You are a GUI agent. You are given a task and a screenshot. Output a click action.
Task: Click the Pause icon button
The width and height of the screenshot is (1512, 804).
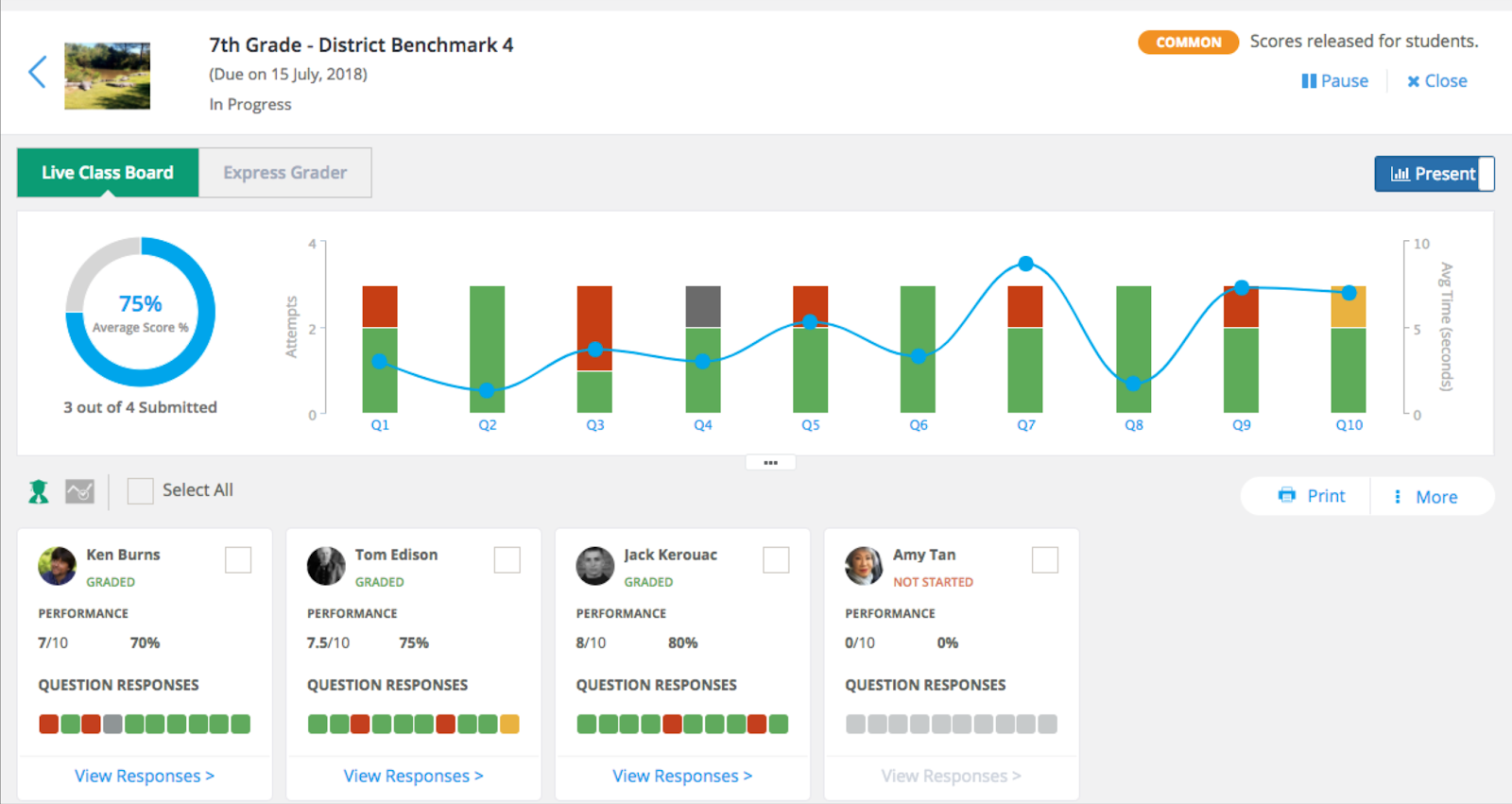1334,81
